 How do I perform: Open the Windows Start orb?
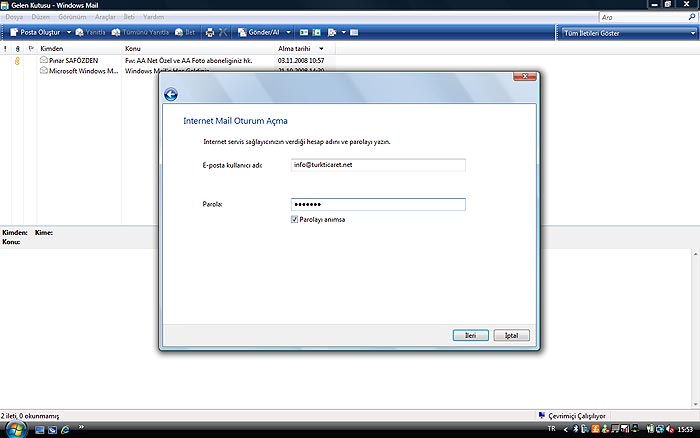tap(16, 430)
